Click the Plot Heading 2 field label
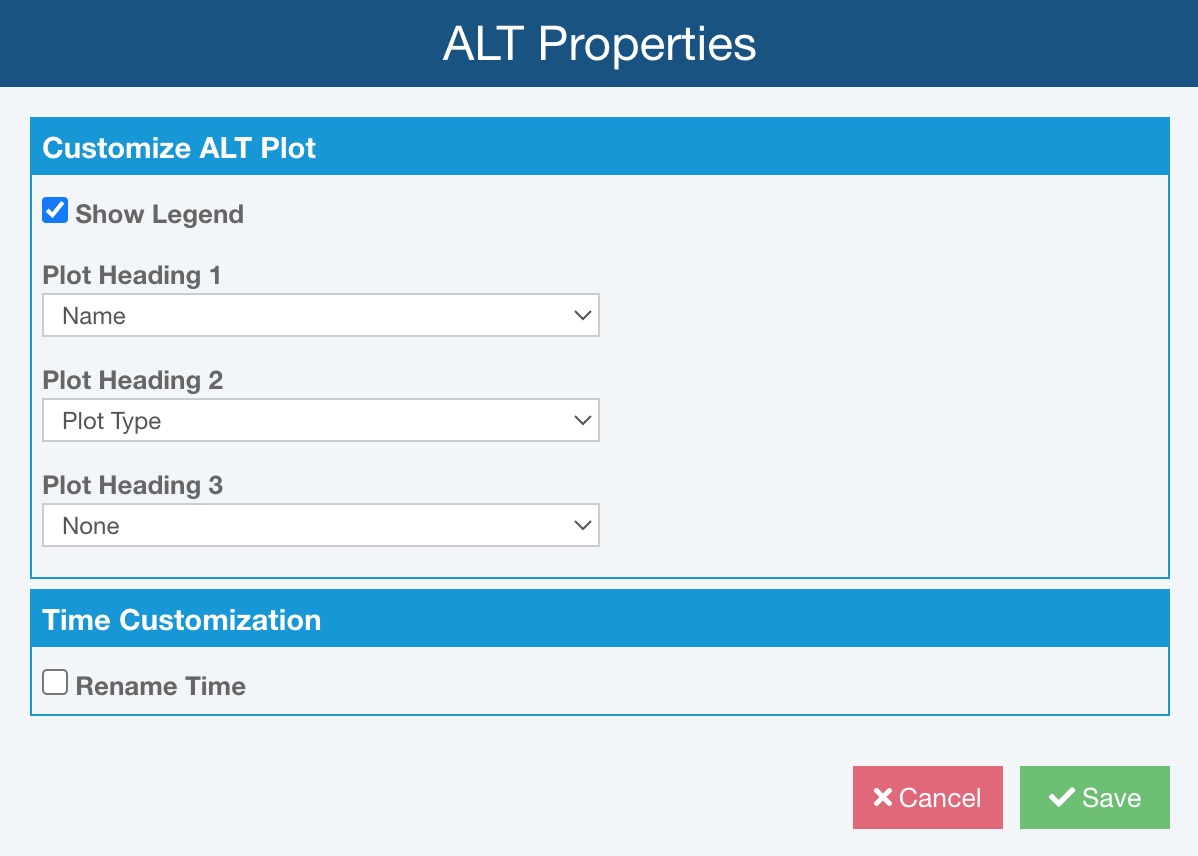The height and width of the screenshot is (856, 1198). 133,380
